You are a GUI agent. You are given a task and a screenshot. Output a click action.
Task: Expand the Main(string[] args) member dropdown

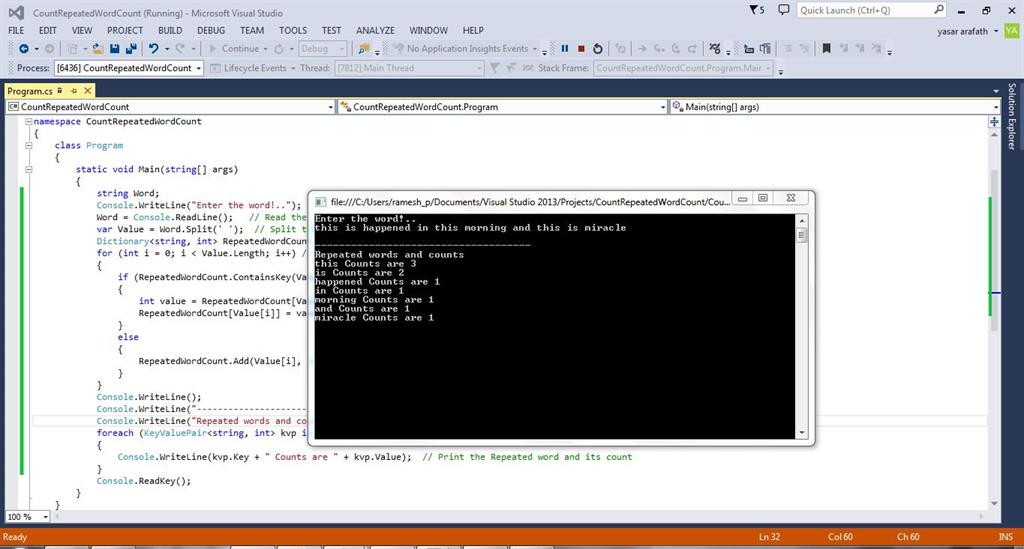[x=995, y=107]
